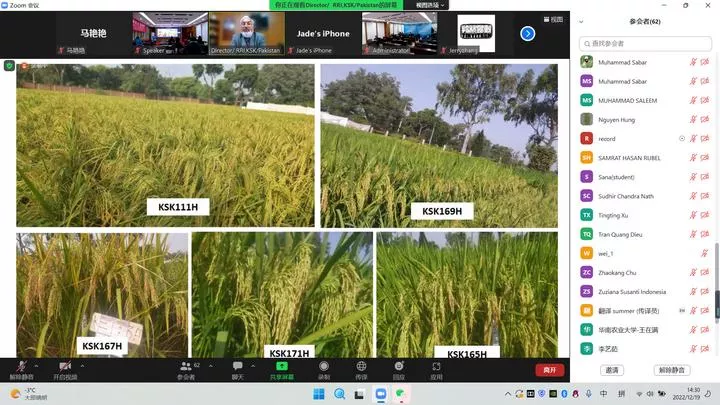Viewport: 720px width, 405px height.
Task: Click the green 共享屏幕 share screen icon
Action: (x=282, y=369)
